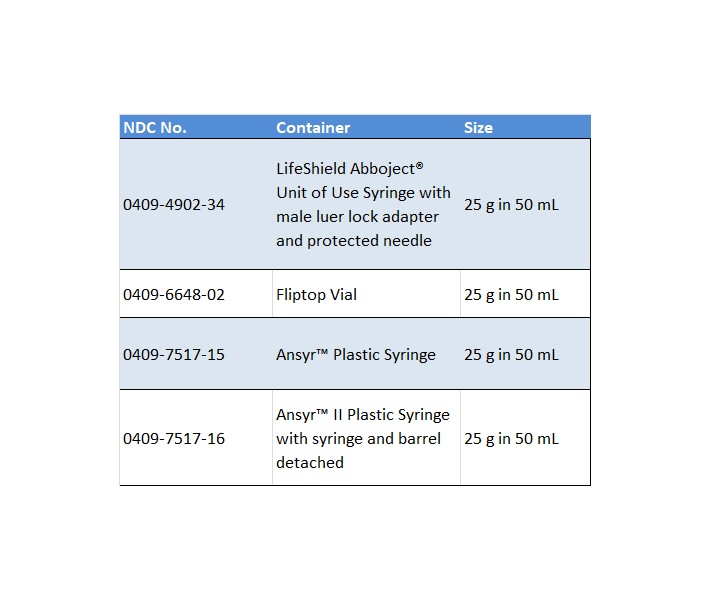This screenshot has width=710, height=599.
Task: Select size cell in the 0409-7517-16 row
Action: click(511, 439)
